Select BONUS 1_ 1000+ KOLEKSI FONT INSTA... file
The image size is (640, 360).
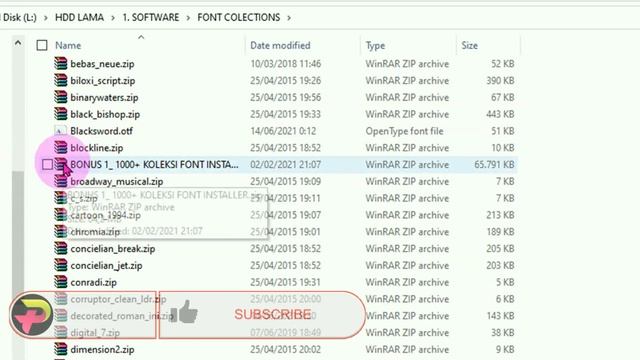(x=154, y=164)
